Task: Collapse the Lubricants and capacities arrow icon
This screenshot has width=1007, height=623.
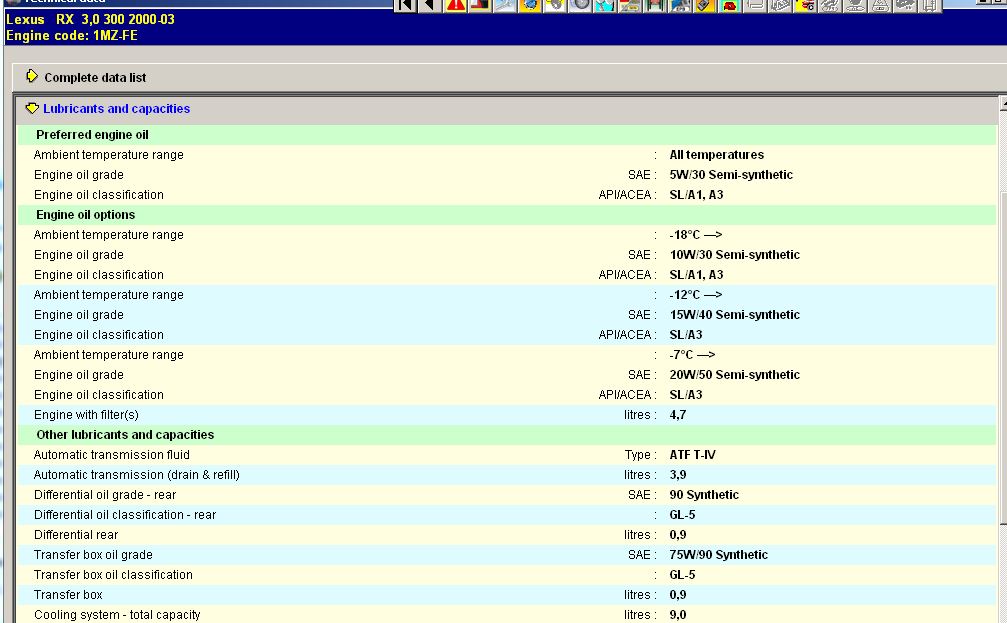Action: (32, 109)
